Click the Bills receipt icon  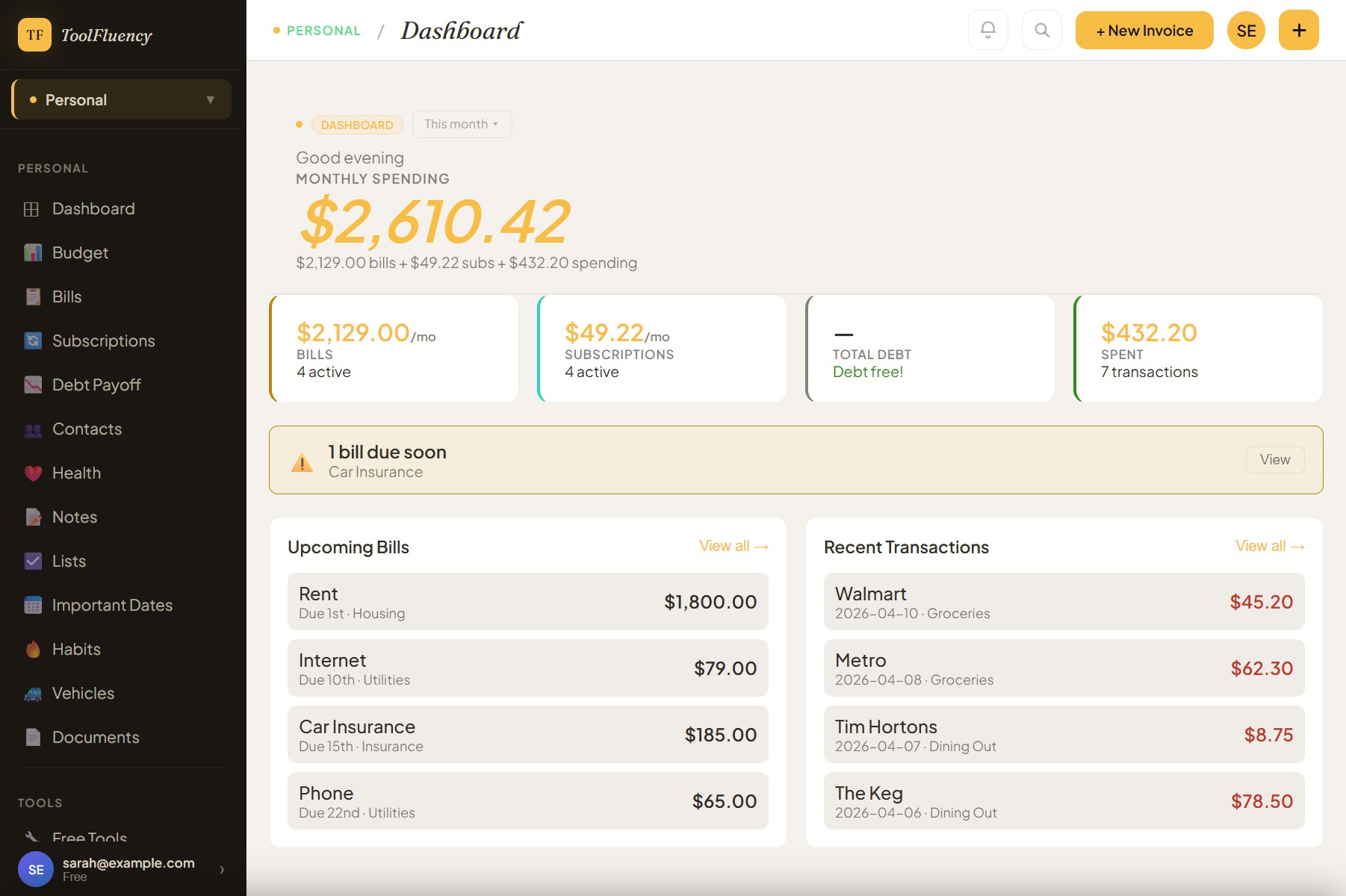33,297
